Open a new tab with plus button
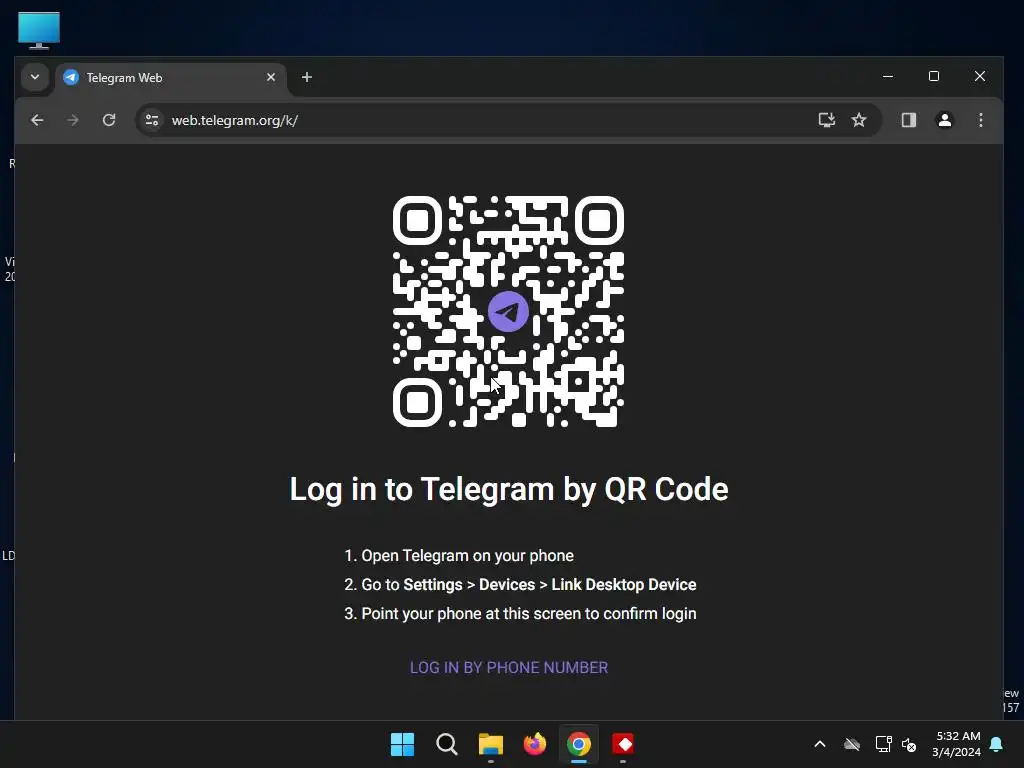 [307, 77]
